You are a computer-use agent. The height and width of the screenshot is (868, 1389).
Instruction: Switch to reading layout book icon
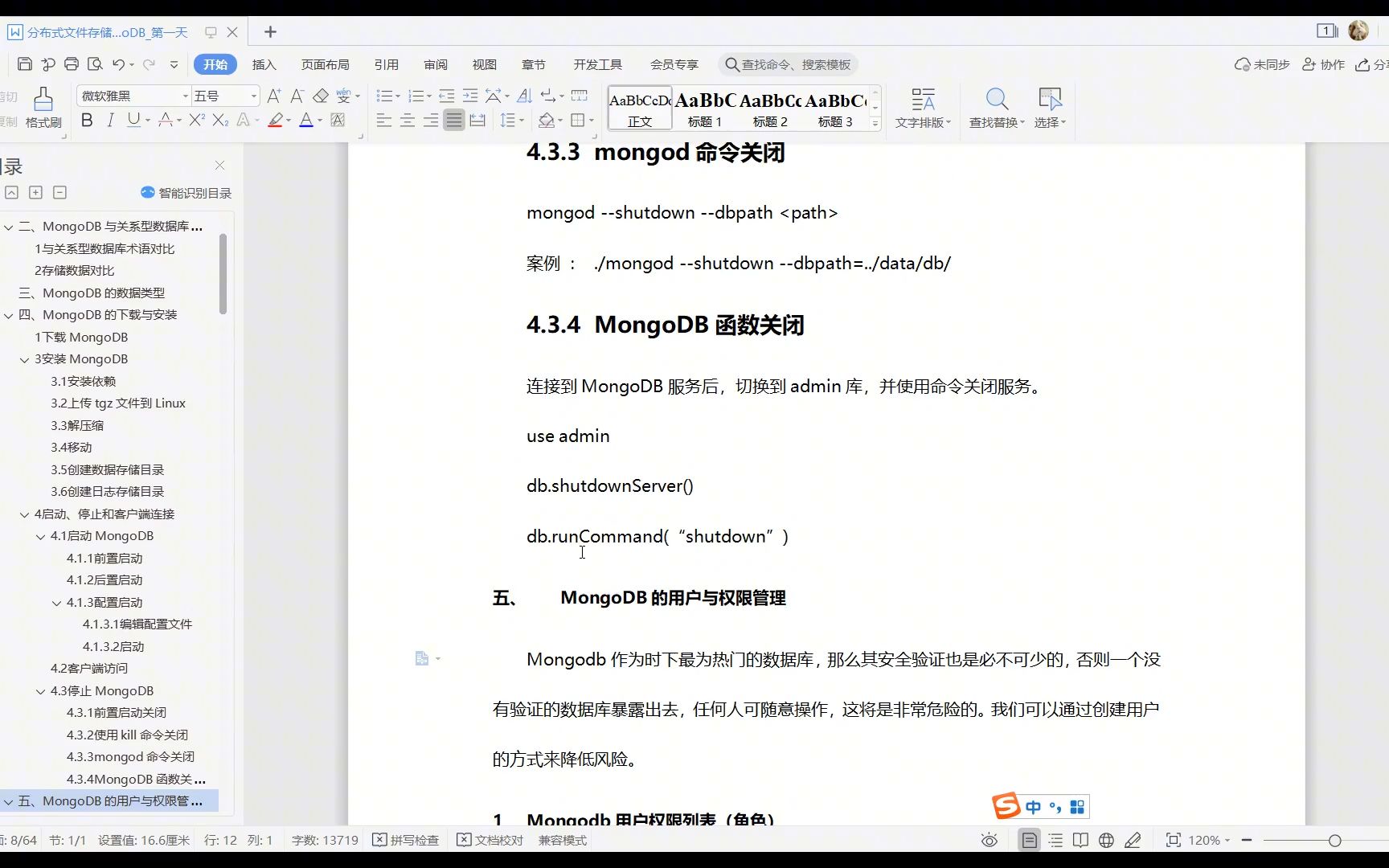1081,841
